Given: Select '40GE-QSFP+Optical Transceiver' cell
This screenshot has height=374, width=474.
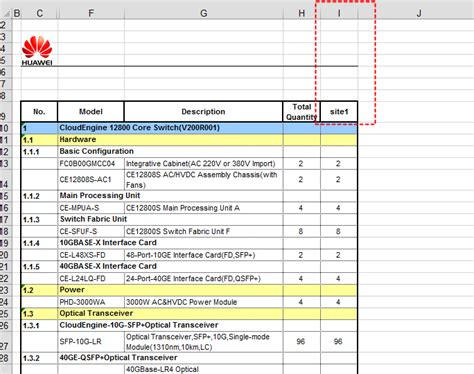Looking at the screenshot, I should [170, 358].
